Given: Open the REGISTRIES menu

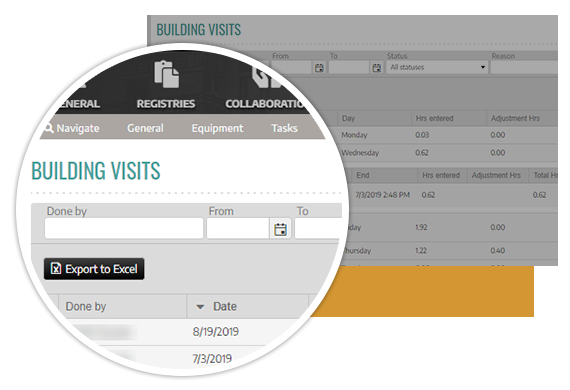Looking at the screenshot, I should [x=166, y=104].
